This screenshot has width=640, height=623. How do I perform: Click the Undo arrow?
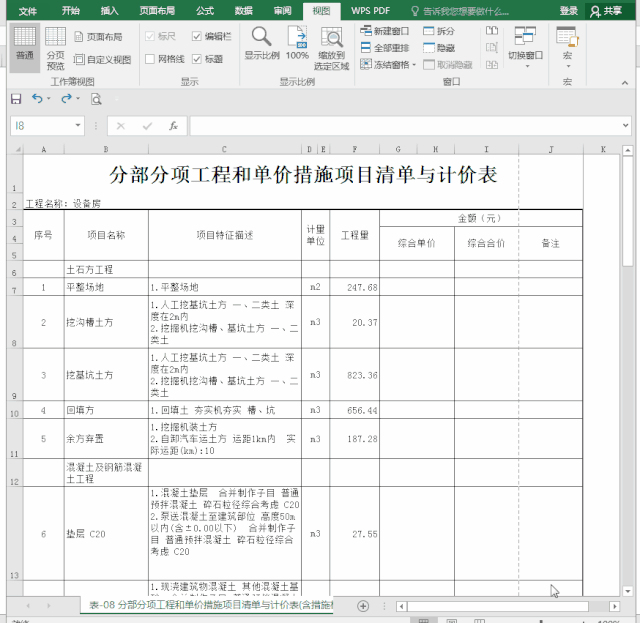point(37,98)
